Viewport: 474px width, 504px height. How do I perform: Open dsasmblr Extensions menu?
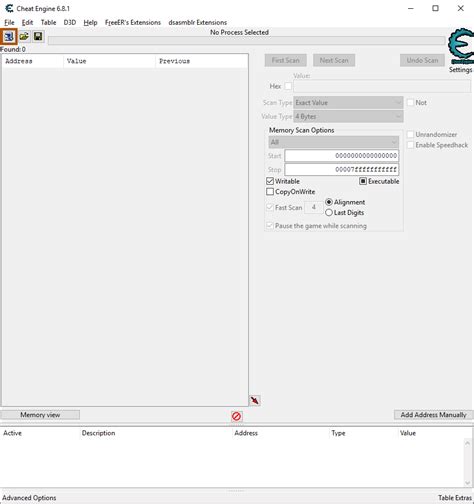click(x=198, y=22)
